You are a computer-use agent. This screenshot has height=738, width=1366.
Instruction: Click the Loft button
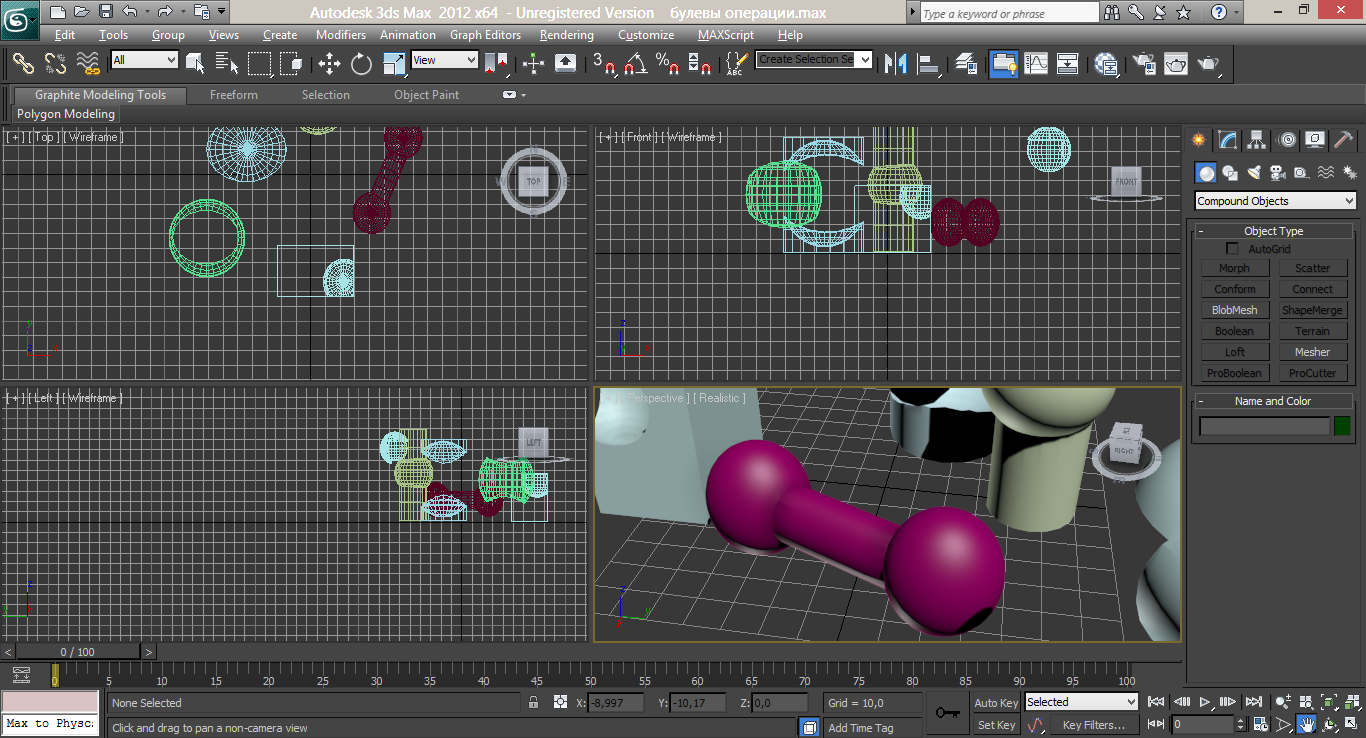coord(1234,352)
